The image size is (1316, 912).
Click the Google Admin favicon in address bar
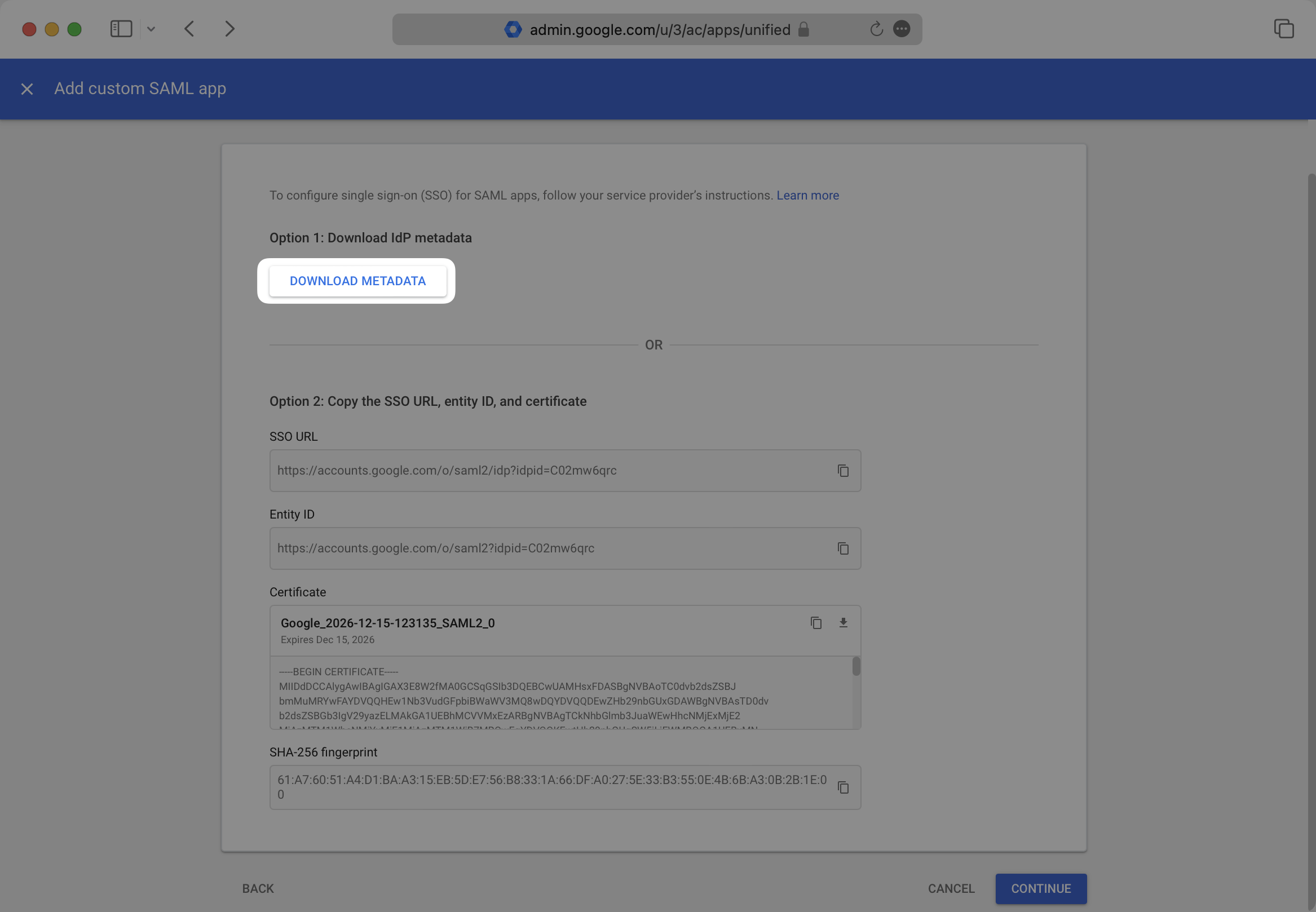[x=513, y=29]
